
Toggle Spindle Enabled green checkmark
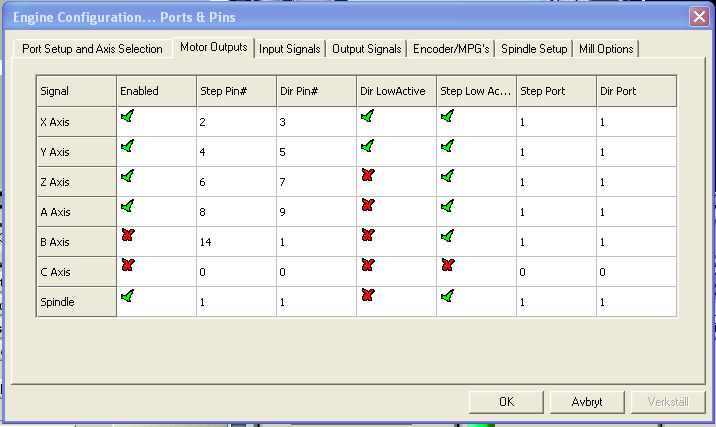(x=127, y=296)
